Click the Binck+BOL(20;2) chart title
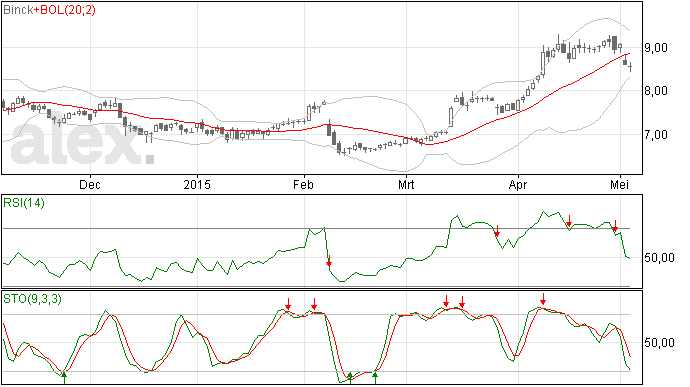Viewport: 690px width, 387px height. pyautogui.click(x=49, y=10)
